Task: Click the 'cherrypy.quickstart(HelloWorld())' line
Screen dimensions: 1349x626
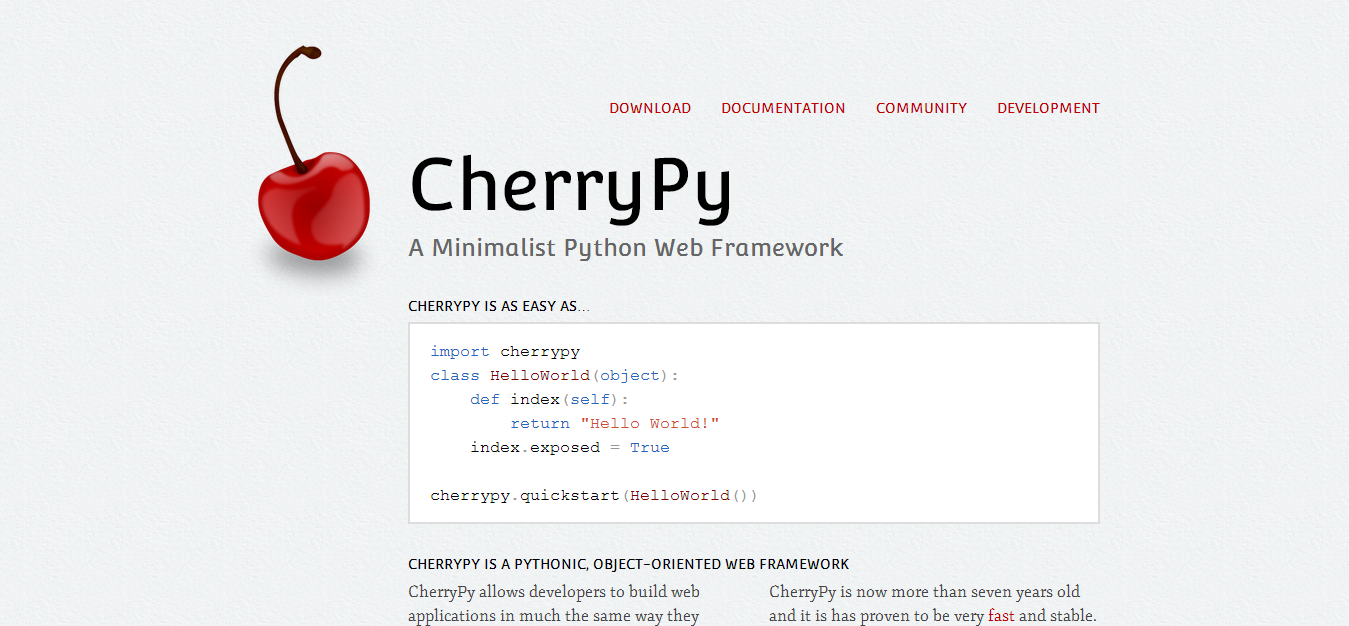Action: (x=594, y=496)
